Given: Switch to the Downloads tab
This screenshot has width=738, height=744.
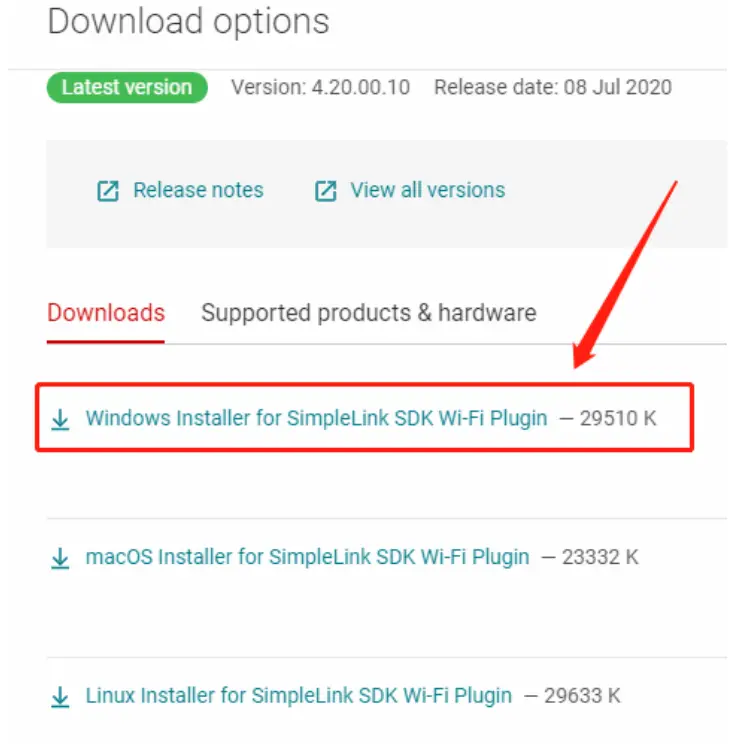Looking at the screenshot, I should (x=106, y=313).
